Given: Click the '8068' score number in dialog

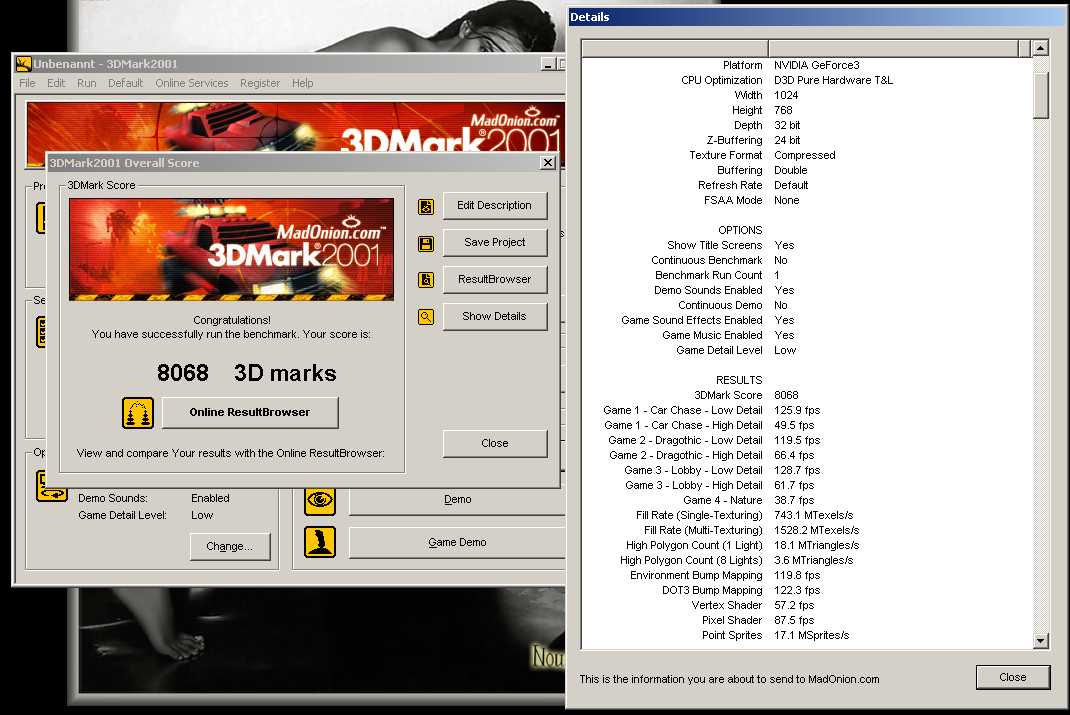Looking at the screenshot, I should click(183, 373).
